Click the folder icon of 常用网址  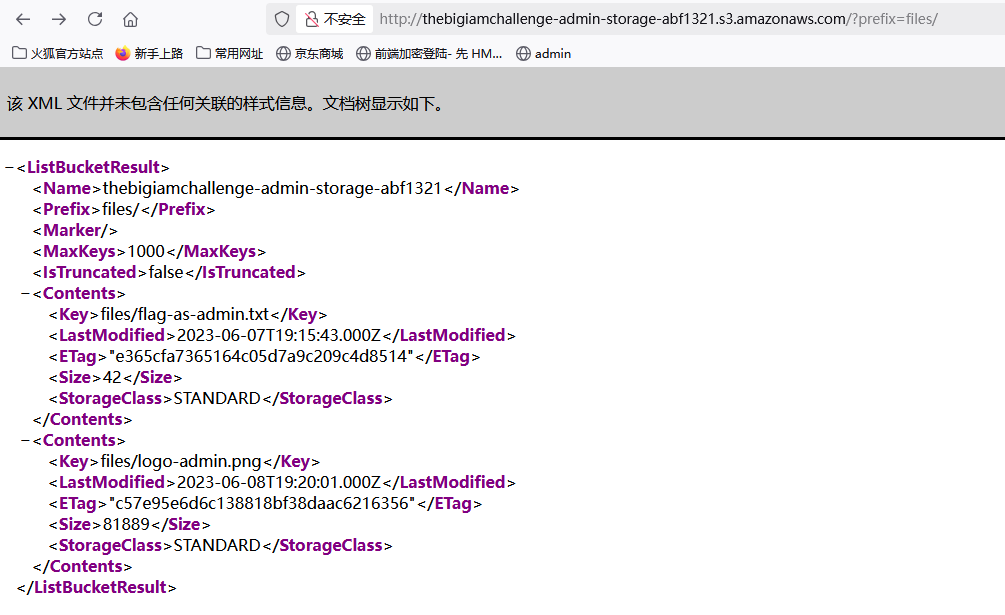pos(203,53)
